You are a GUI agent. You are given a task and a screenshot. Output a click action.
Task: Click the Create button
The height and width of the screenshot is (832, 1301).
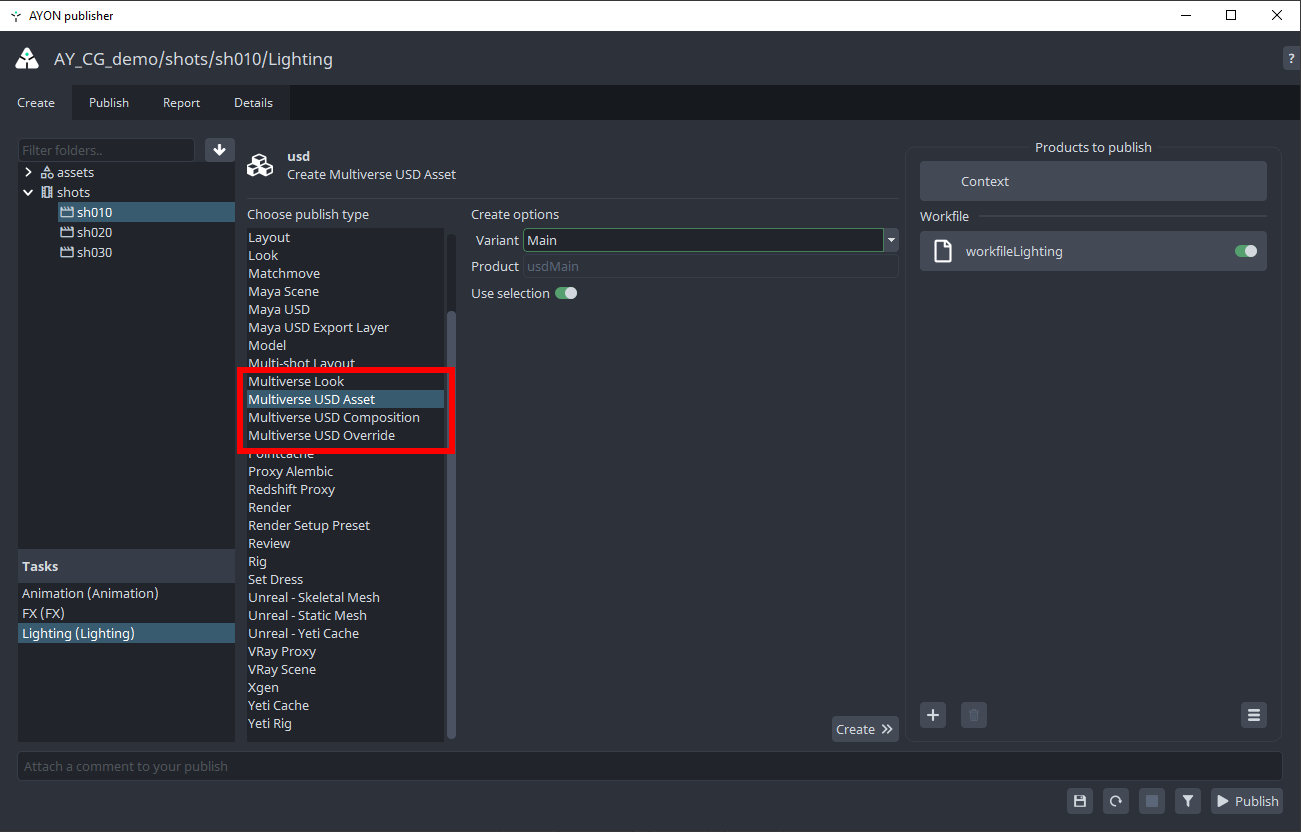pos(865,729)
